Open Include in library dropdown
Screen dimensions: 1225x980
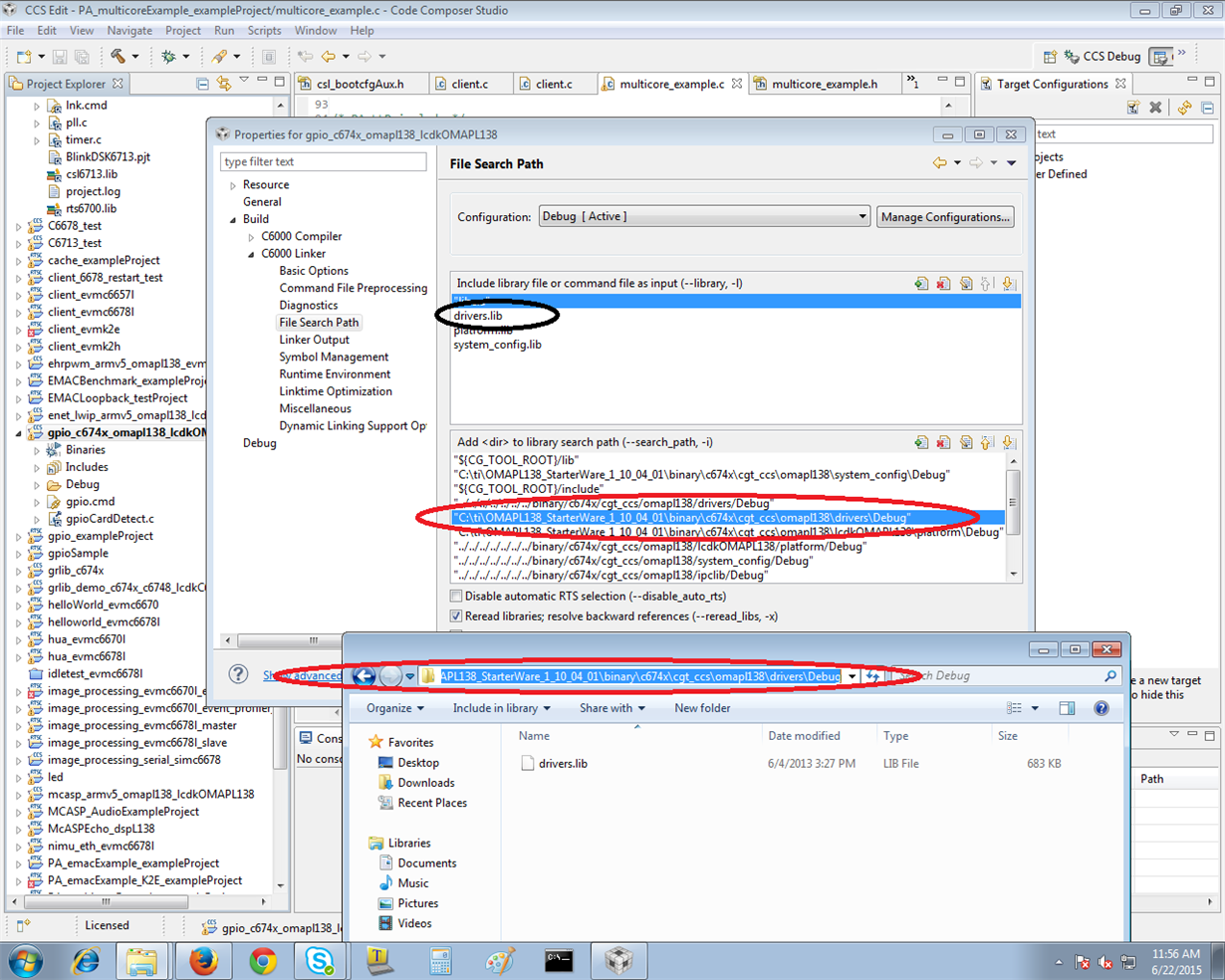pos(502,708)
